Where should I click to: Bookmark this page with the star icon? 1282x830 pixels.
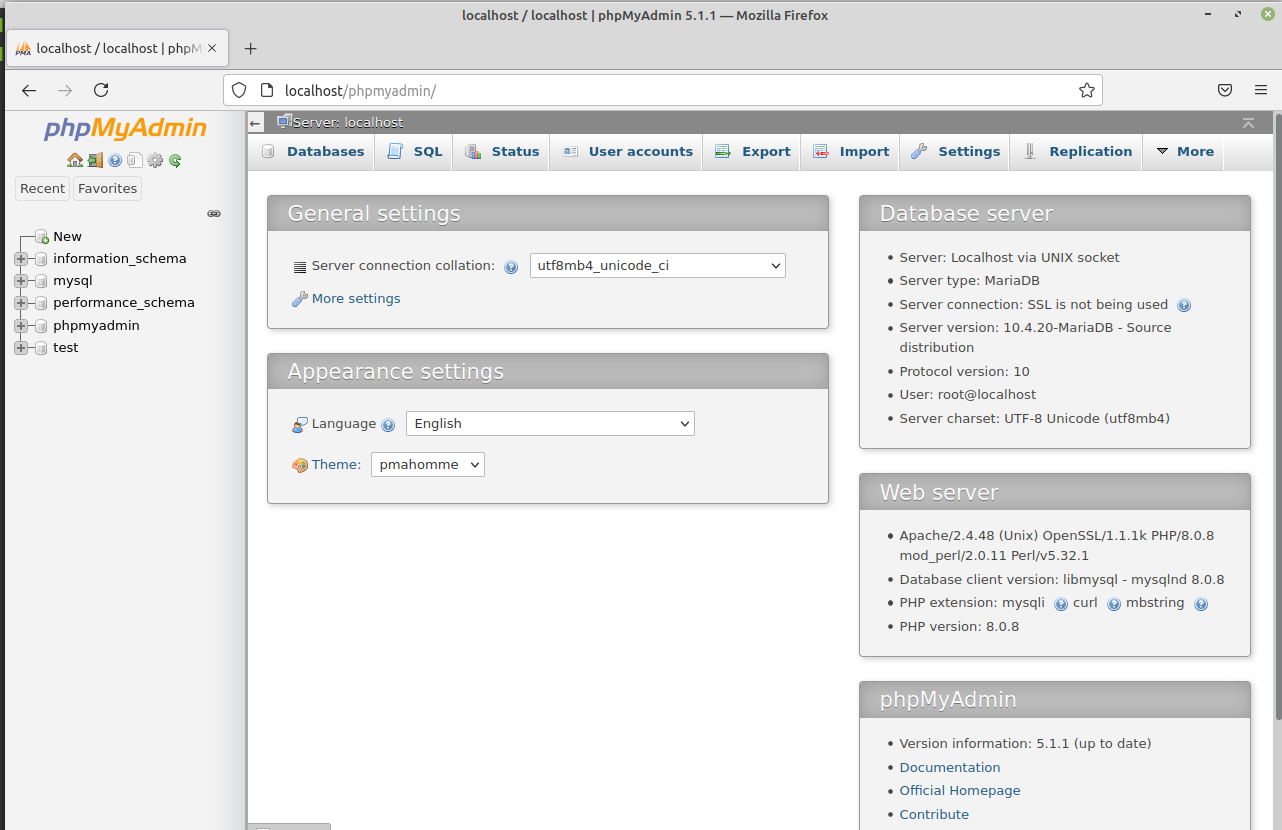pos(1087,90)
